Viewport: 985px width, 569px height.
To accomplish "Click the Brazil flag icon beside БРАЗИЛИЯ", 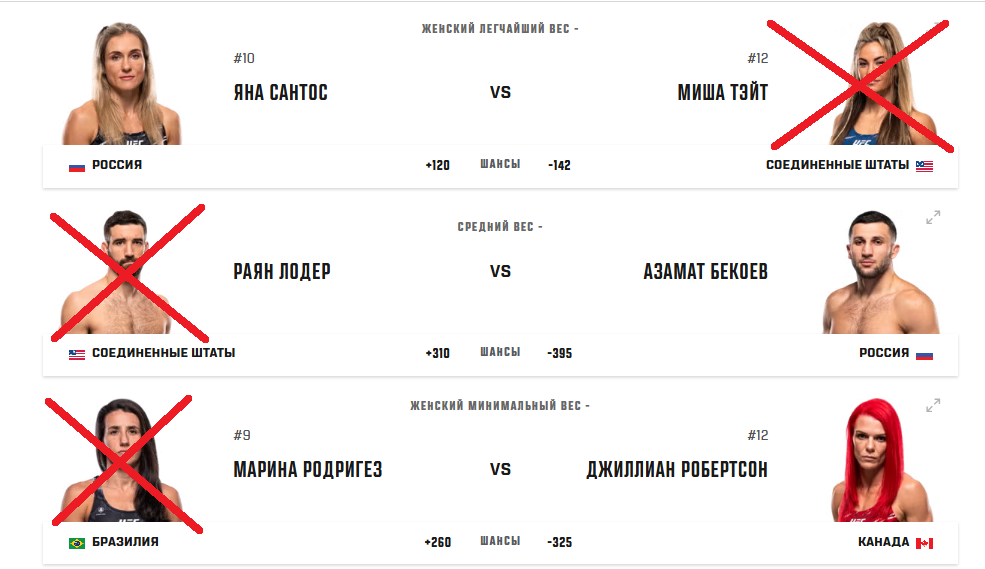I will (77, 543).
